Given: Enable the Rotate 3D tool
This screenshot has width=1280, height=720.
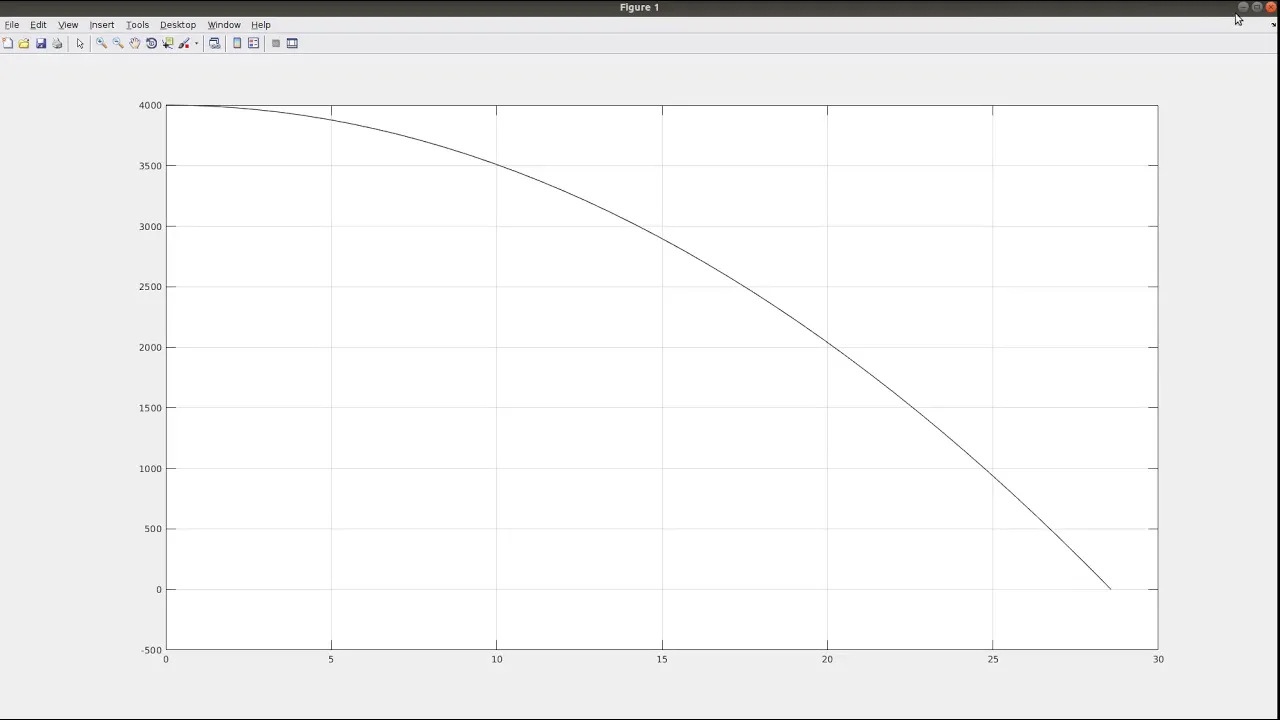Looking at the screenshot, I should 151,43.
